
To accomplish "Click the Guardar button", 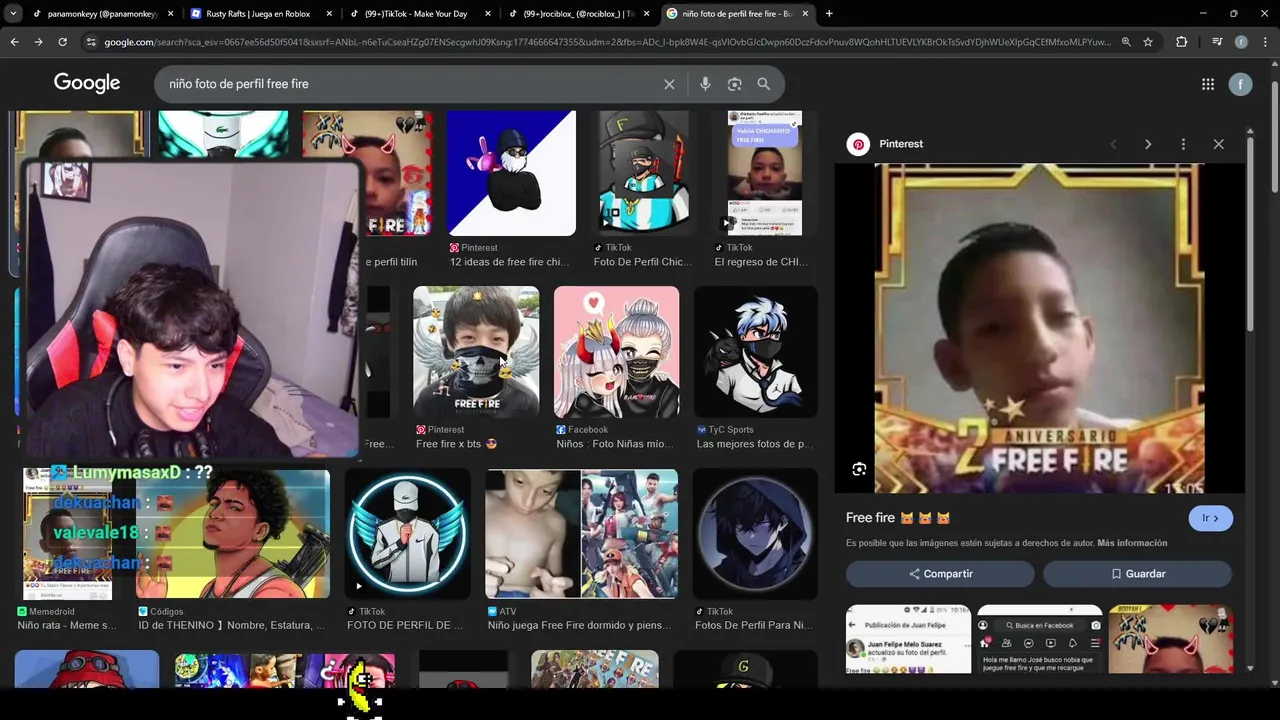I will point(1138,574).
